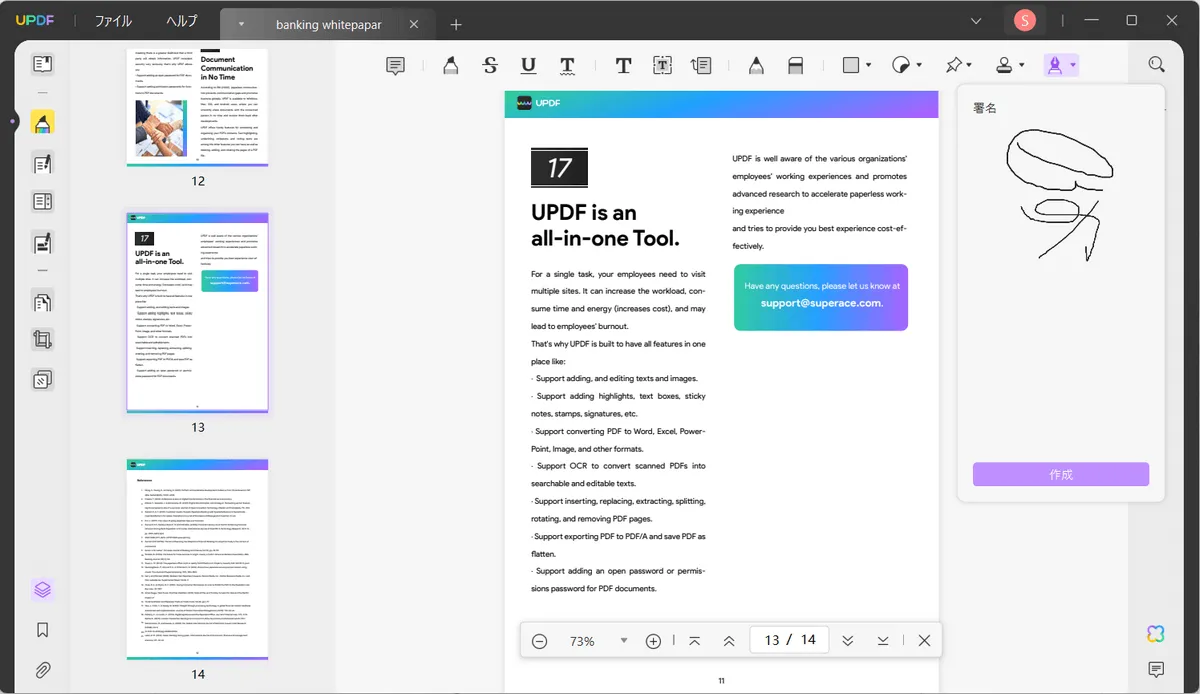
Task: Add a new tab with the plus button
Action: pyautogui.click(x=456, y=24)
